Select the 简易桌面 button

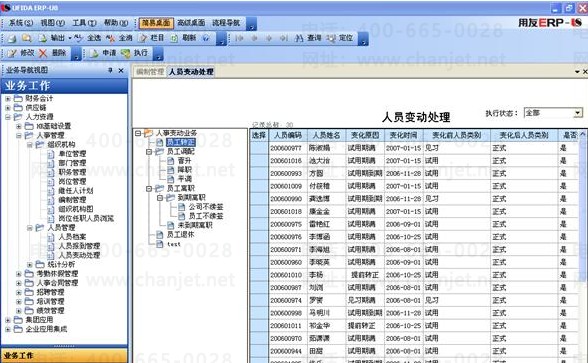point(156,23)
